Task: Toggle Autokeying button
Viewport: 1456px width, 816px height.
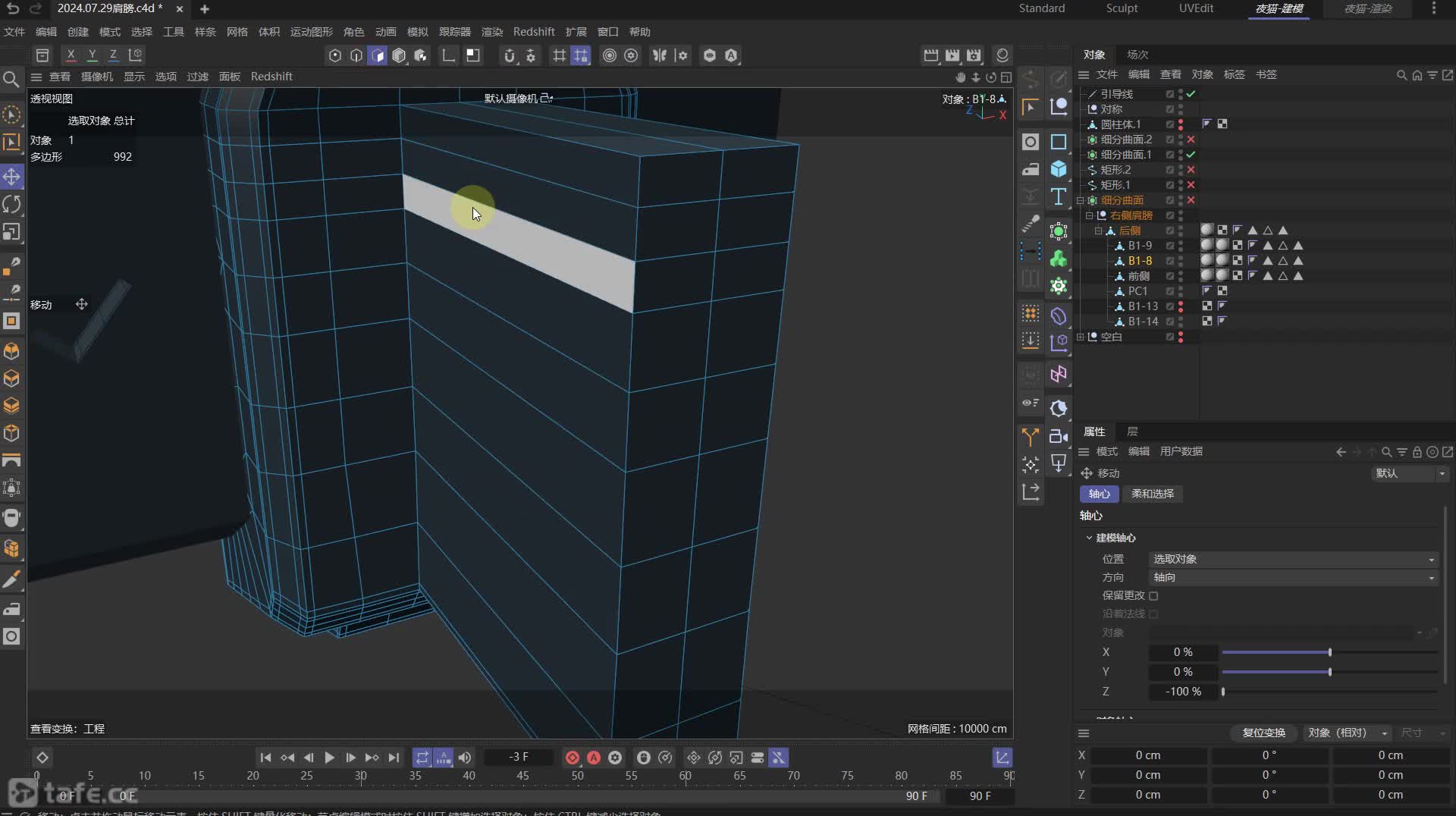Action: coord(594,758)
